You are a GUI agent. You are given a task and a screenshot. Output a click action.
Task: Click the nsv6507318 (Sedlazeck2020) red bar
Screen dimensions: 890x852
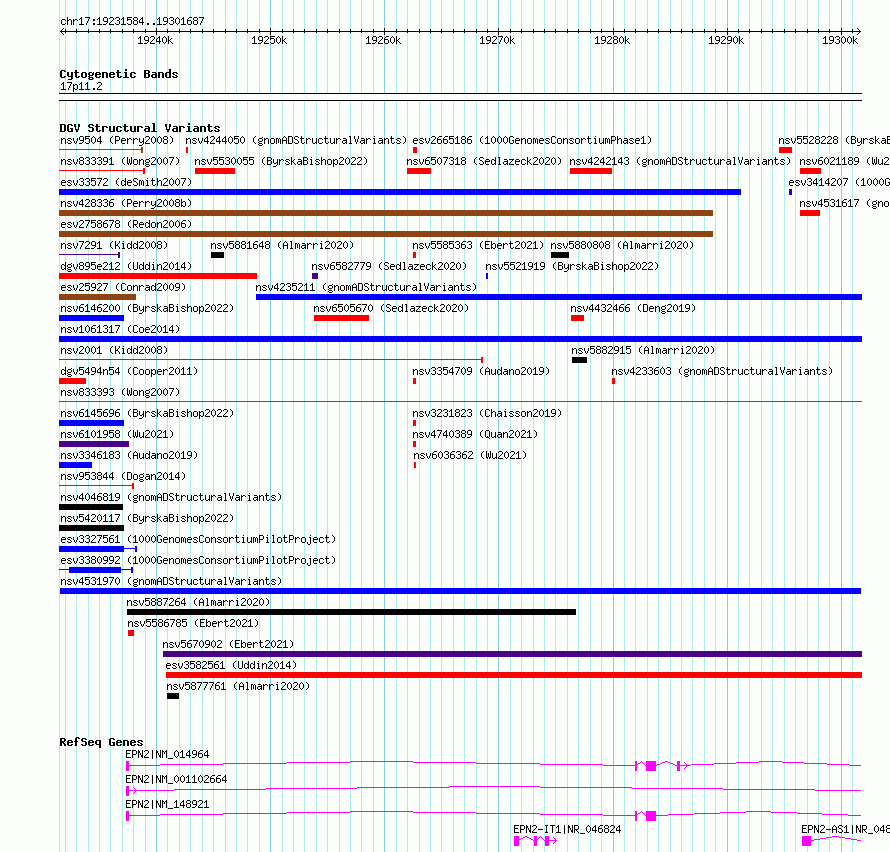click(x=419, y=171)
